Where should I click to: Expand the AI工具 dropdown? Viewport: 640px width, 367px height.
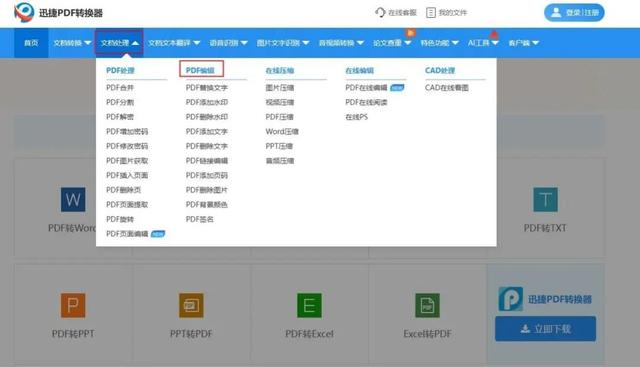click(483, 43)
